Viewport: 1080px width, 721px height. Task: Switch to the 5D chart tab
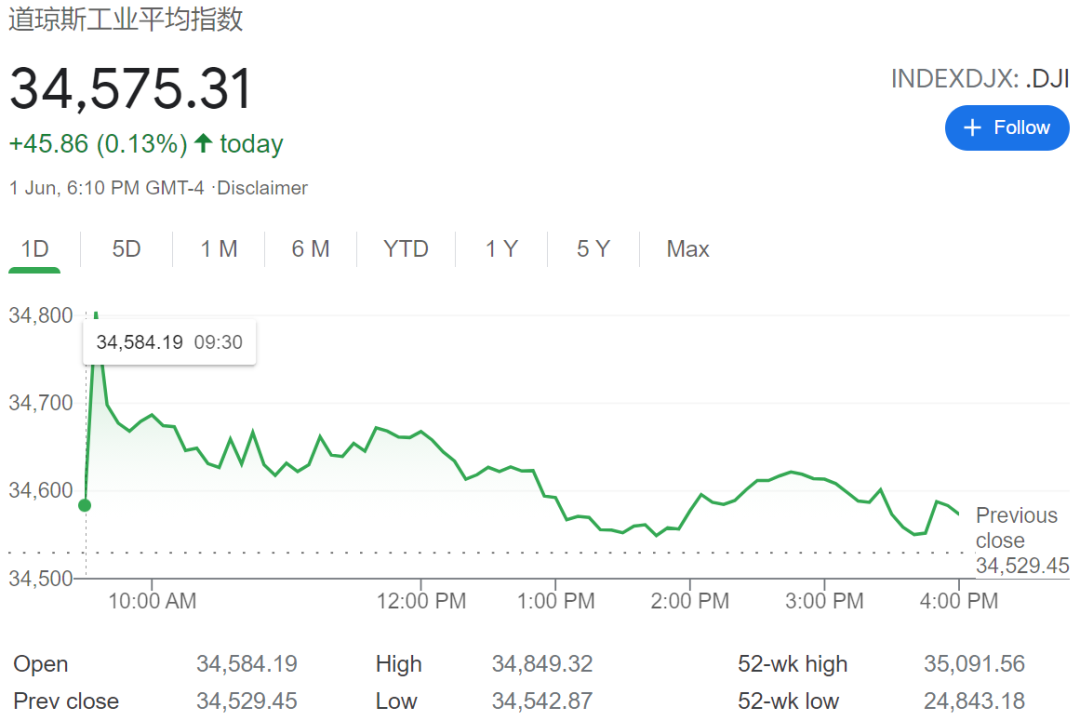(x=126, y=249)
